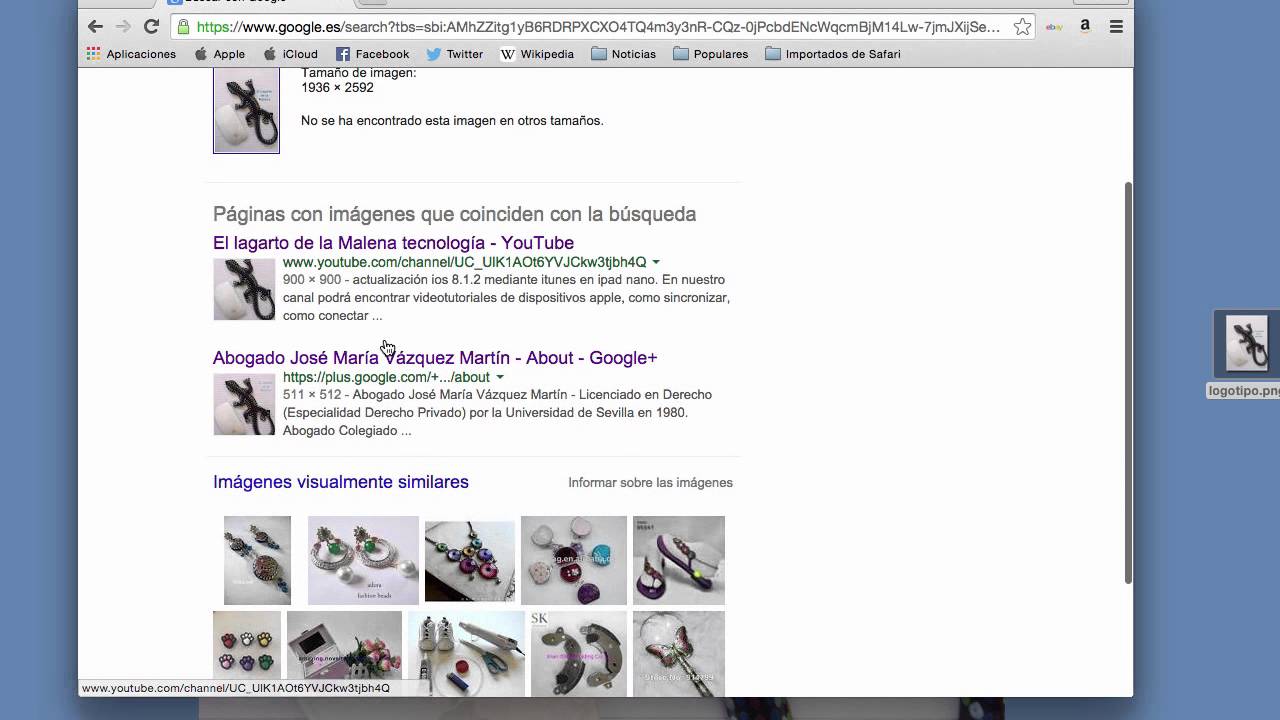Open similar image of butterfly brooch
The image size is (1280, 720).
tap(679, 653)
